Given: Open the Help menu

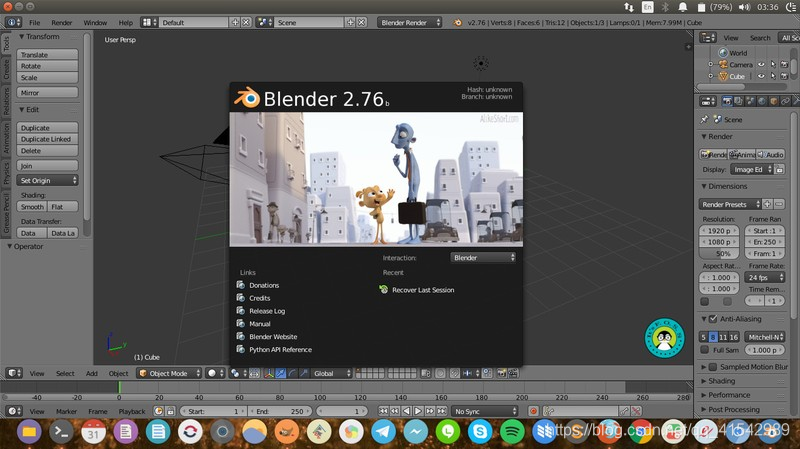Looking at the screenshot, I should coord(126,22).
